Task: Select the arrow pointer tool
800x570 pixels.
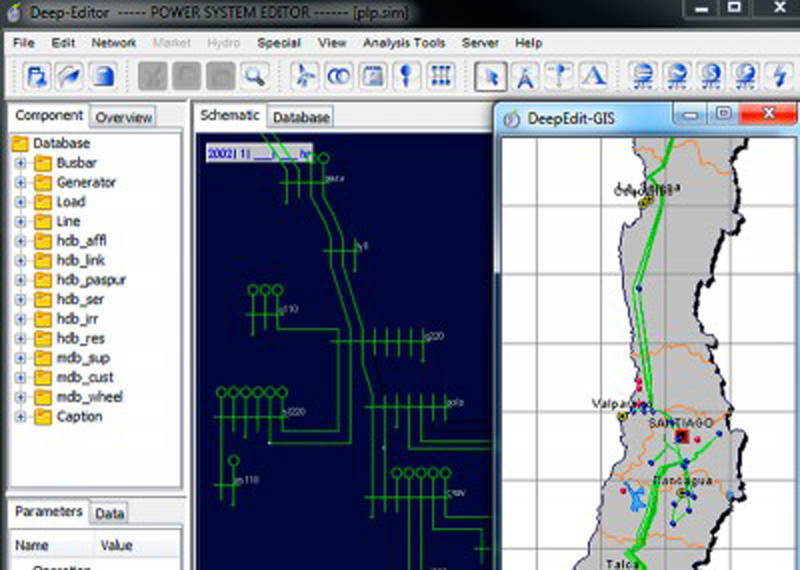Action: [x=489, y=76]
